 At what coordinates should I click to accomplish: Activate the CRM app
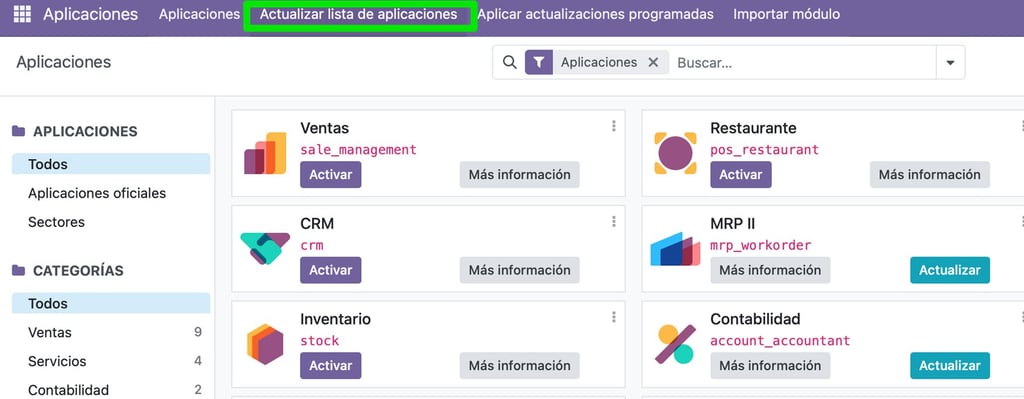330,270
